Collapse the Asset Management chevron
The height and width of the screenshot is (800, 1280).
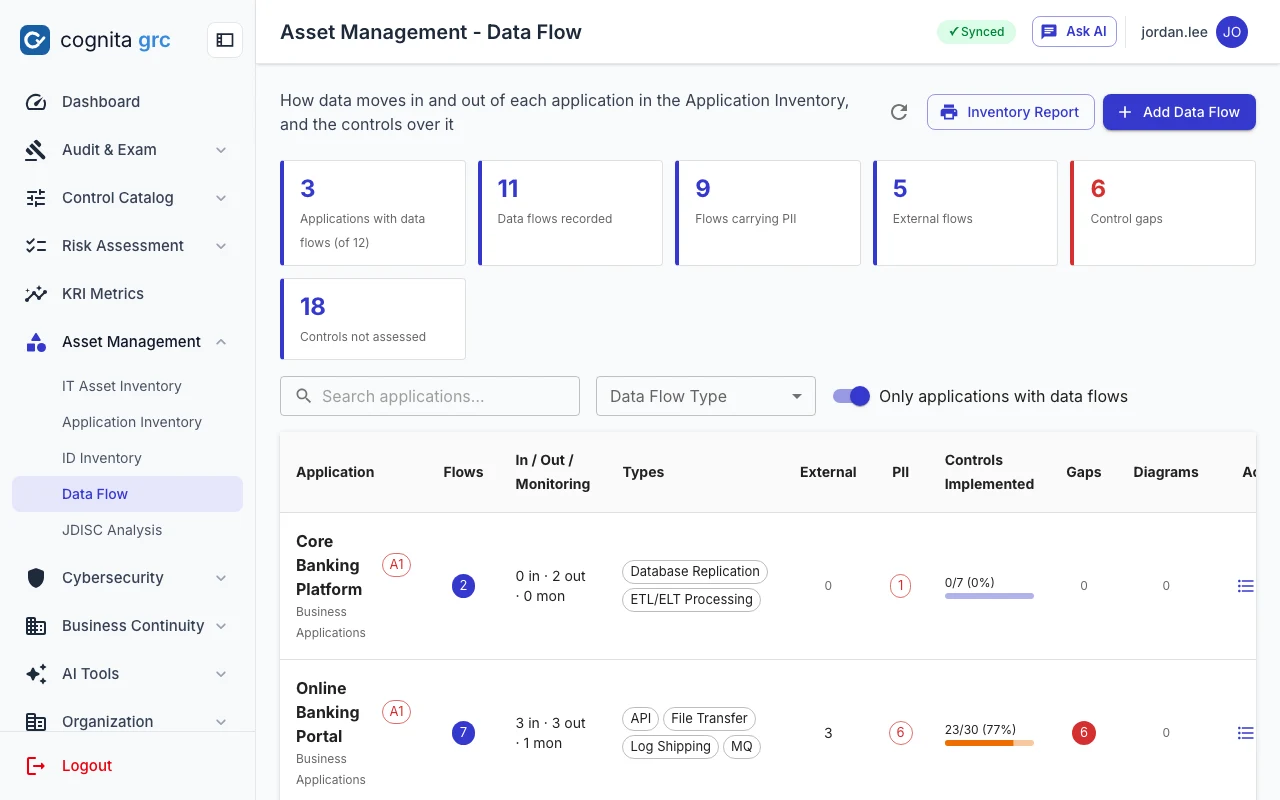(x=221, y=342)
